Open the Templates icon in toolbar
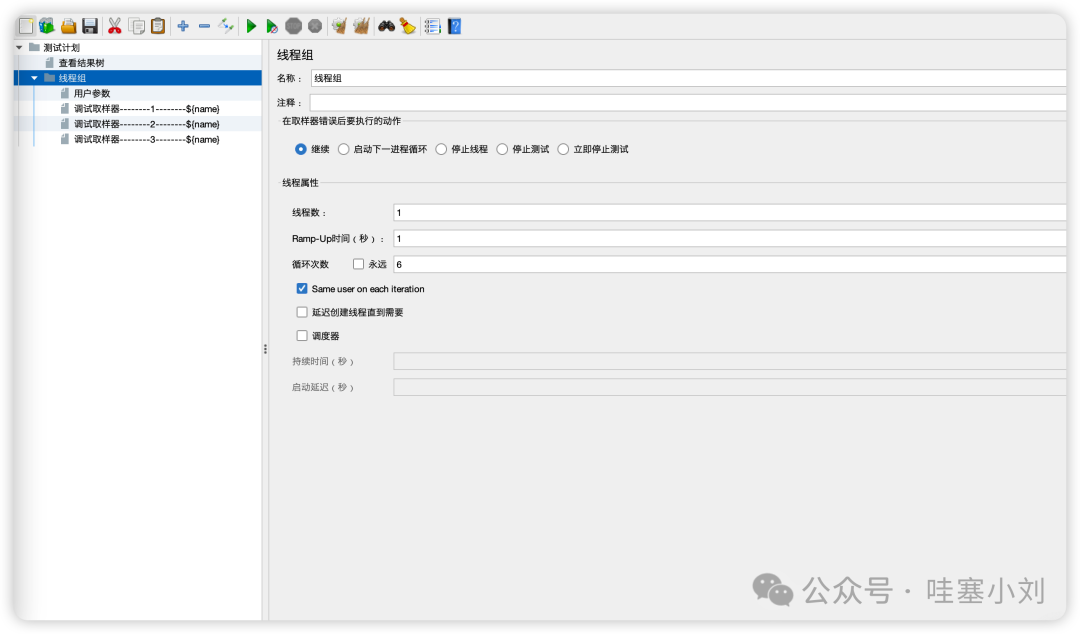Image resolution: width=1080 pixels, height=634 pixels. [x=47, y=26]
